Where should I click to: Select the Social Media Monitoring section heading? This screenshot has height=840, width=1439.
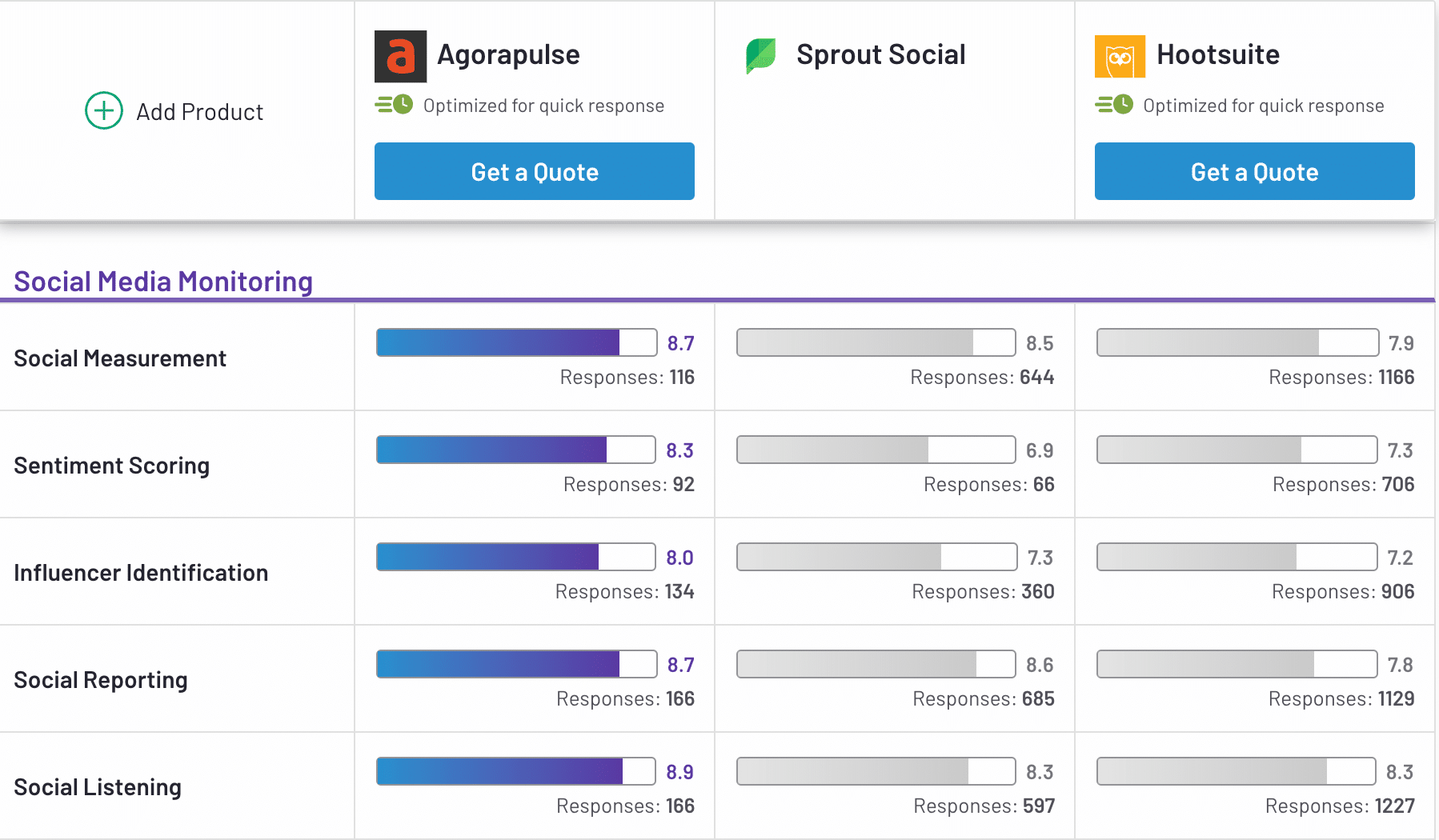[163, 282]
